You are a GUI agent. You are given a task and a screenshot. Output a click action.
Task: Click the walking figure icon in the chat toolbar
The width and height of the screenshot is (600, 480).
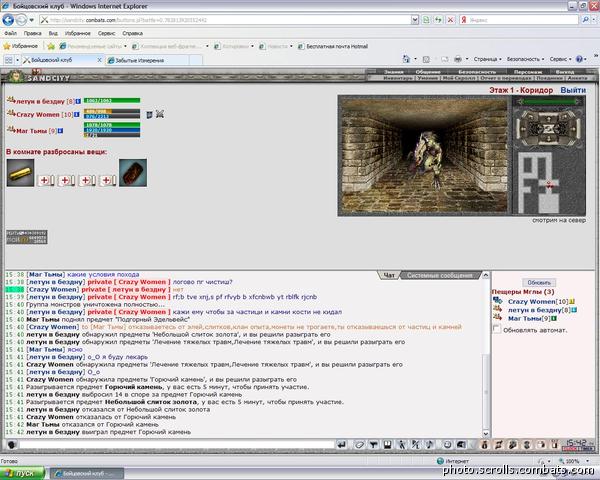coord(401,444)
